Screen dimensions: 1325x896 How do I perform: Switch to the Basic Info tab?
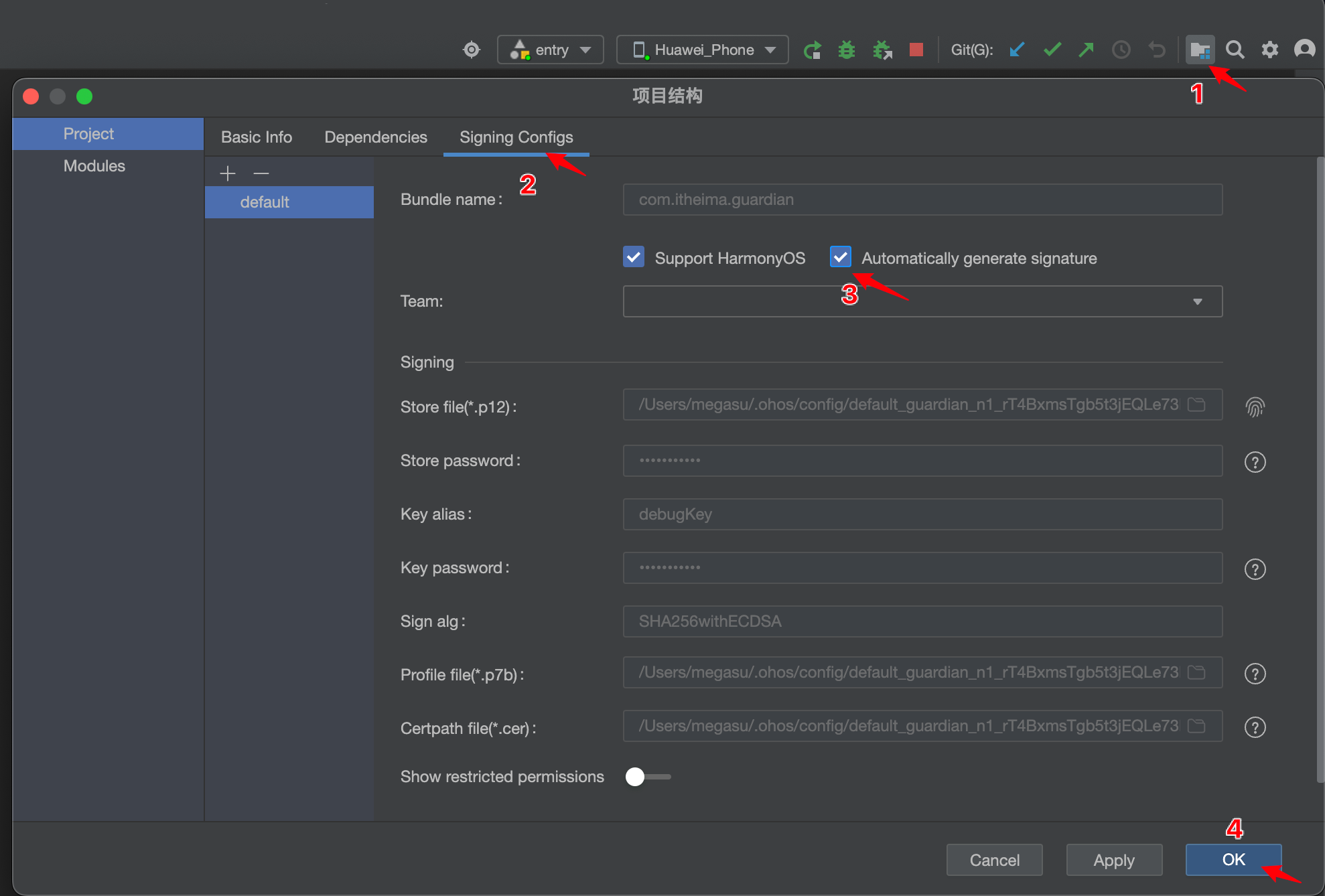[257, 137]
